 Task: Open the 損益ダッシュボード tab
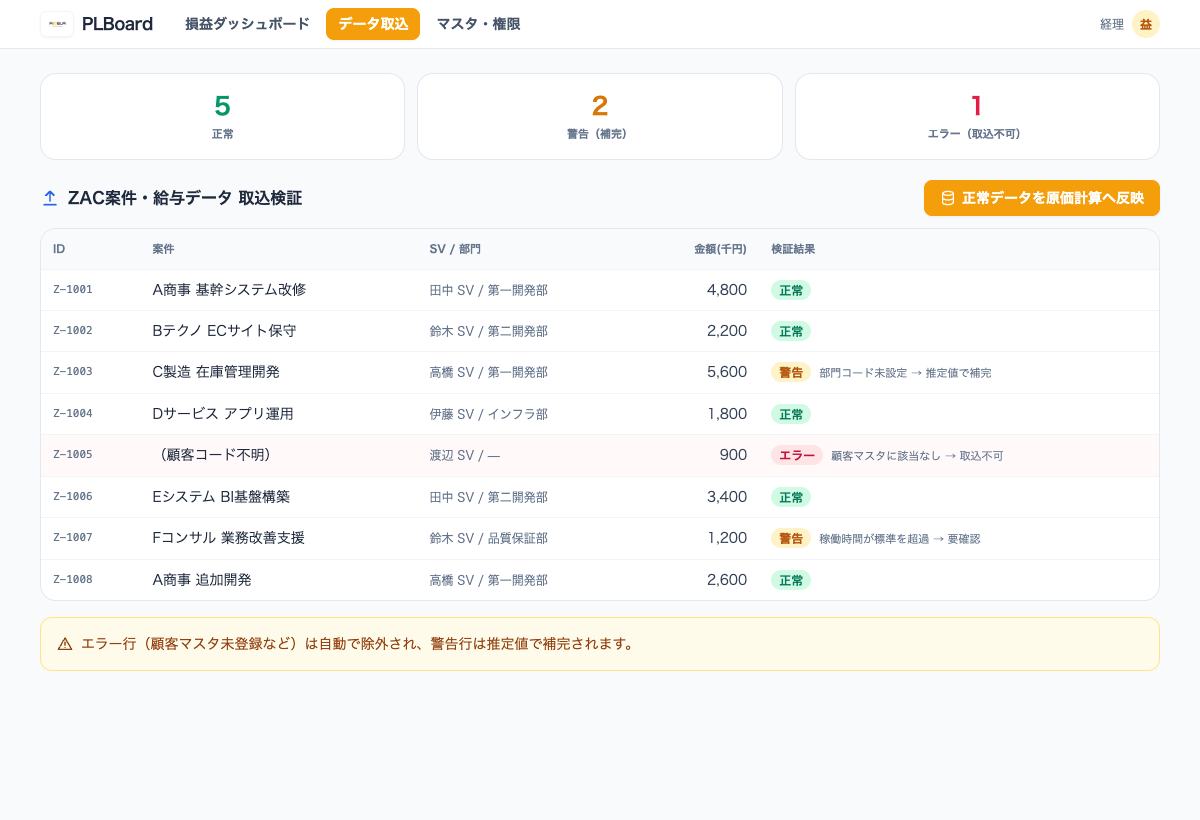(x=247, y=24)
